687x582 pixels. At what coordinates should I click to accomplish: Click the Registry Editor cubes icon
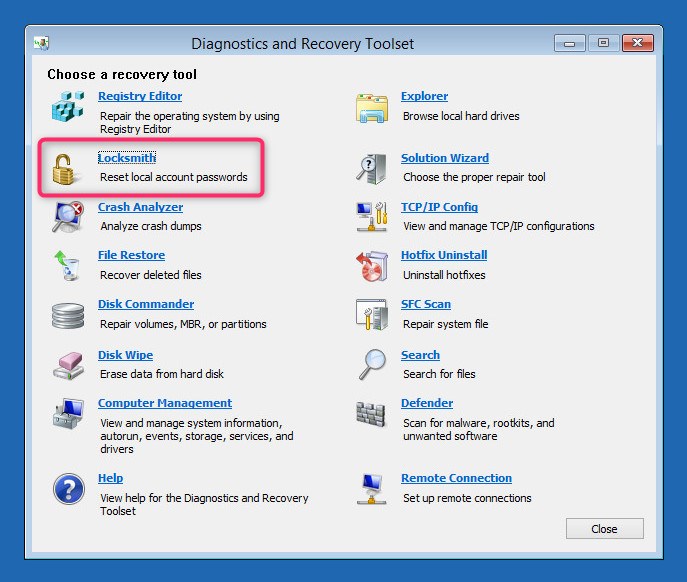pos(67,106)
